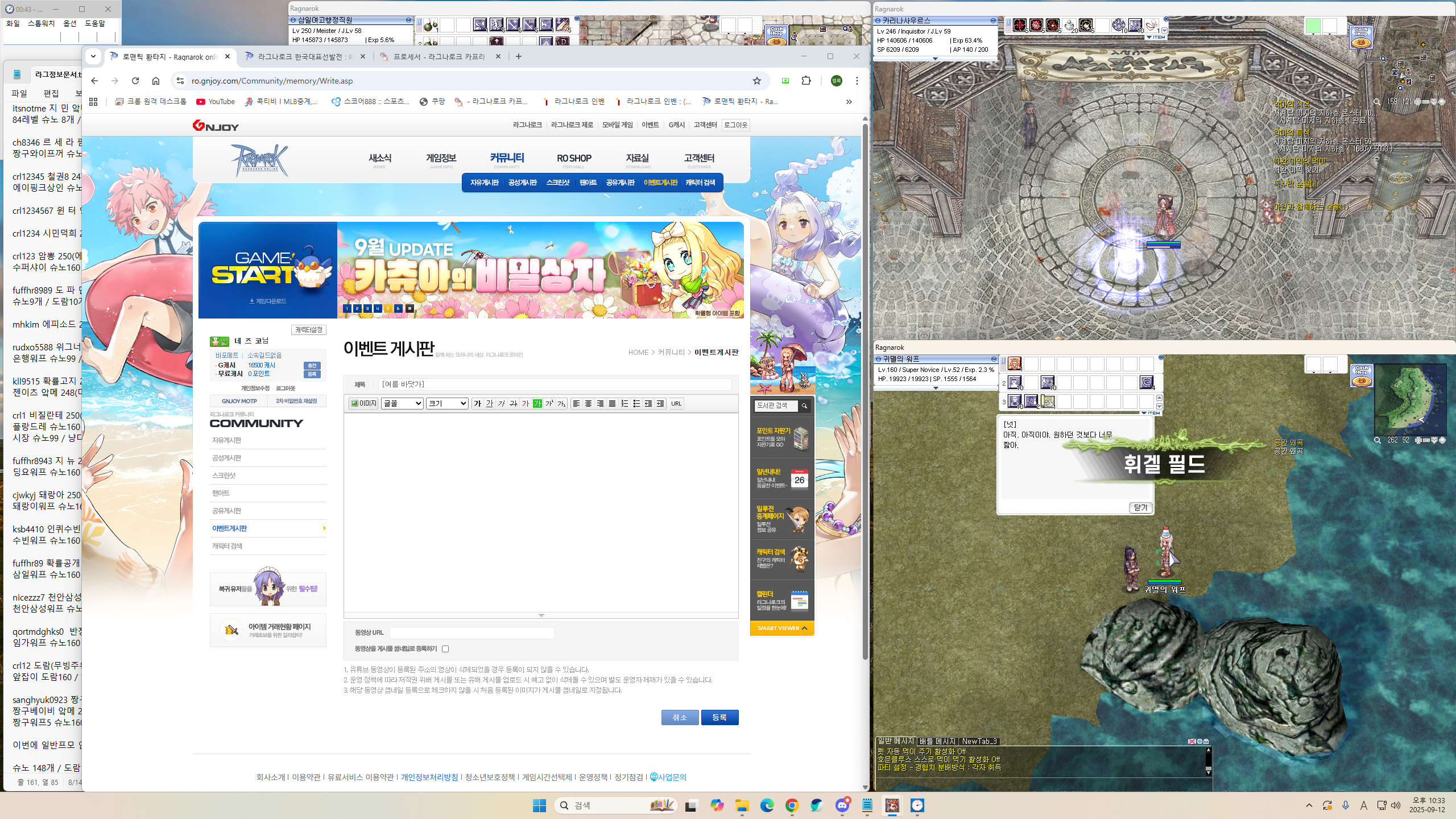The image size is (1456, 819).
Task: Open the Chrome tab search dropdown
Action: (x=93, y=56)
